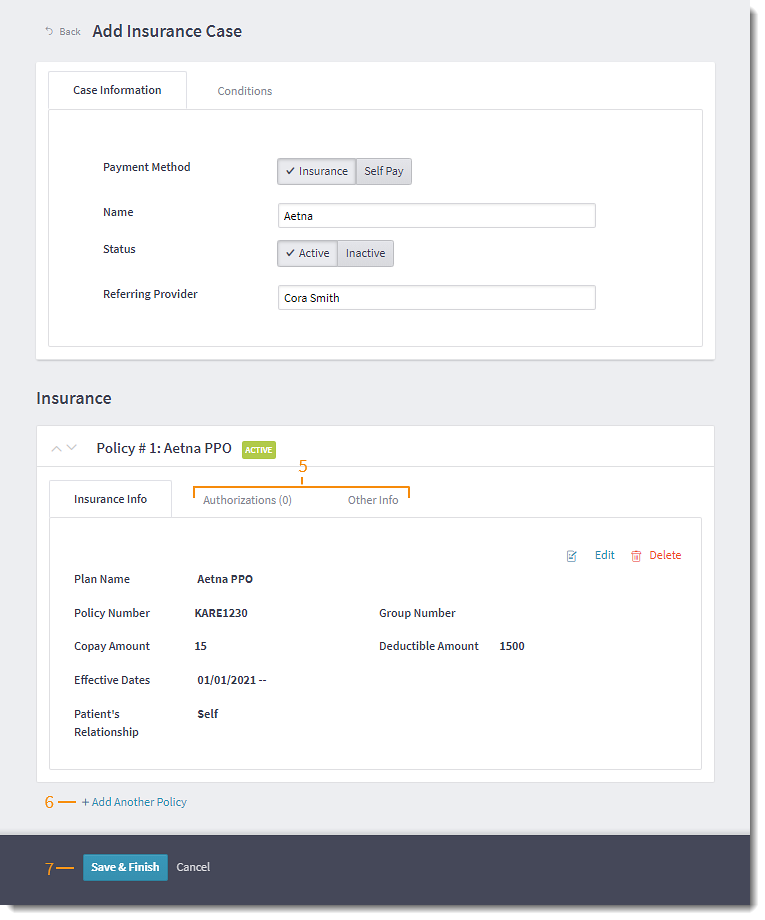Click the Name field containing Aetna
Screen dimensions: 765x920
pos(437,216)
